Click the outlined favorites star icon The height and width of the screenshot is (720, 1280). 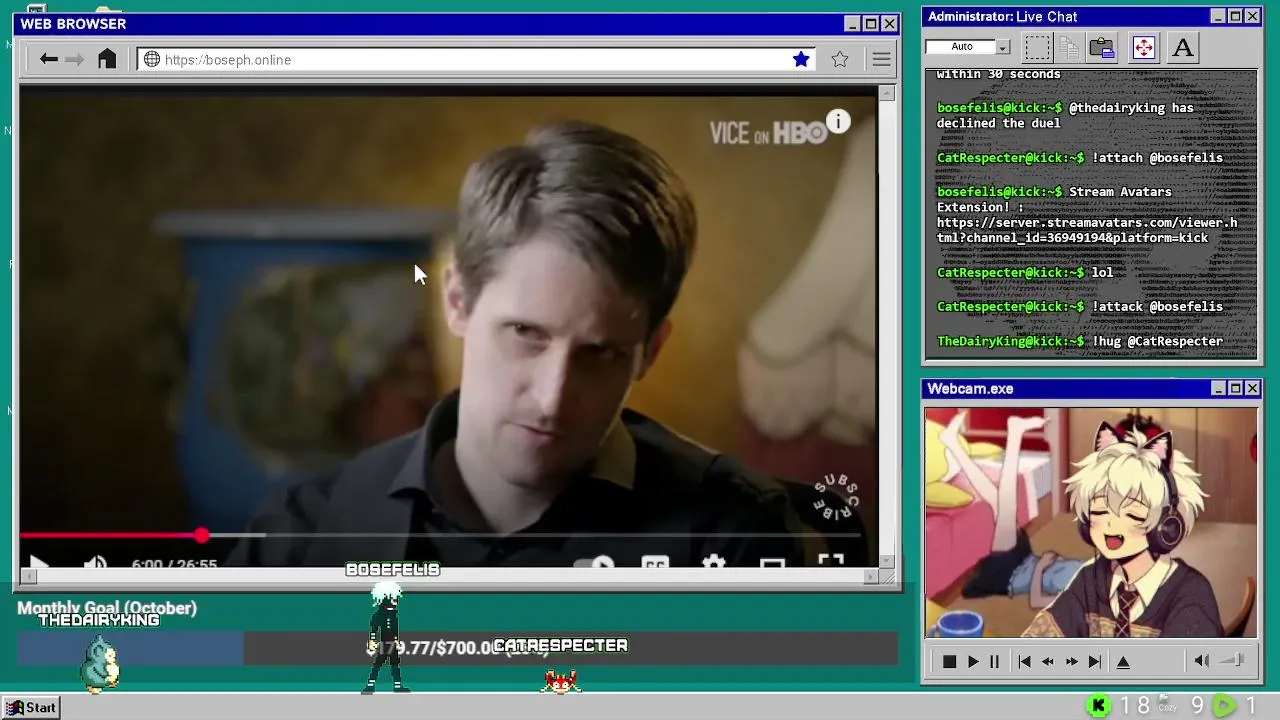point(840,59)
